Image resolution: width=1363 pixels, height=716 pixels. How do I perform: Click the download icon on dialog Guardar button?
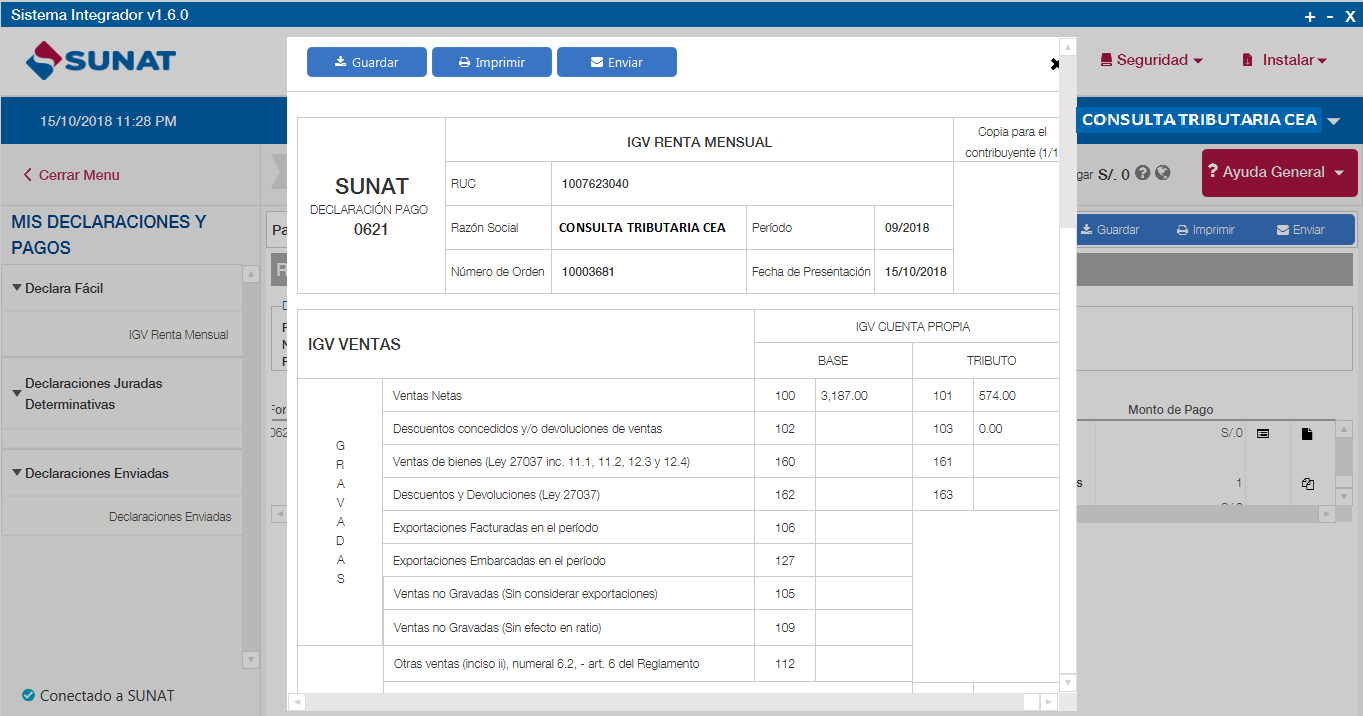[x=341, y=62]
